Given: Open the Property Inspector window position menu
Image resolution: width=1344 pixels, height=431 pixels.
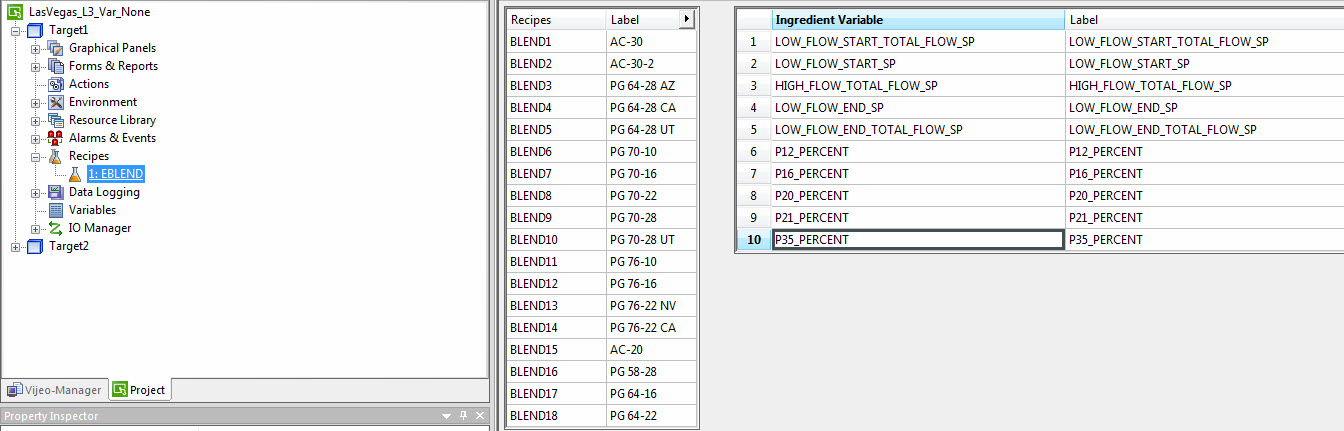Looking at the screenshot, I should tap(446, 416).
